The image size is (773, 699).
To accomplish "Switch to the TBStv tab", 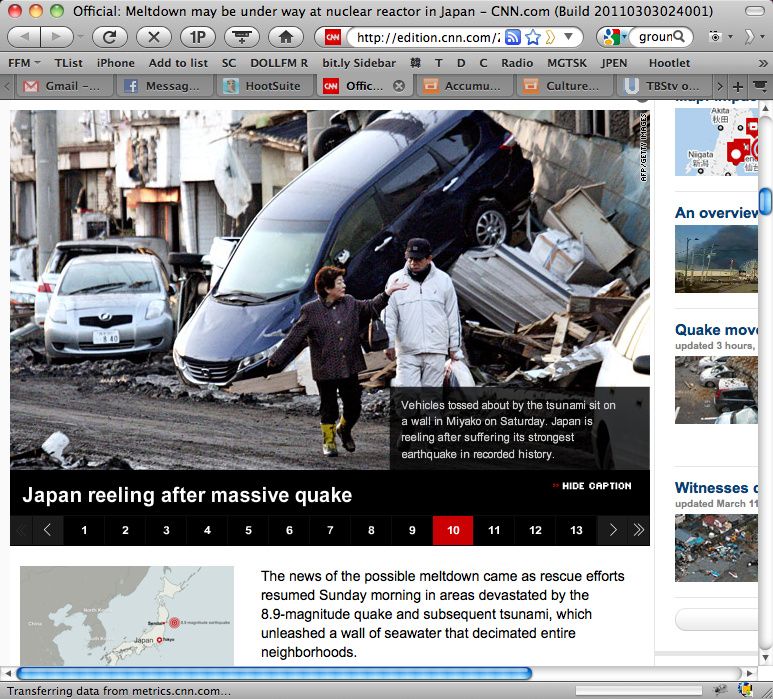I will click(664, 86).
